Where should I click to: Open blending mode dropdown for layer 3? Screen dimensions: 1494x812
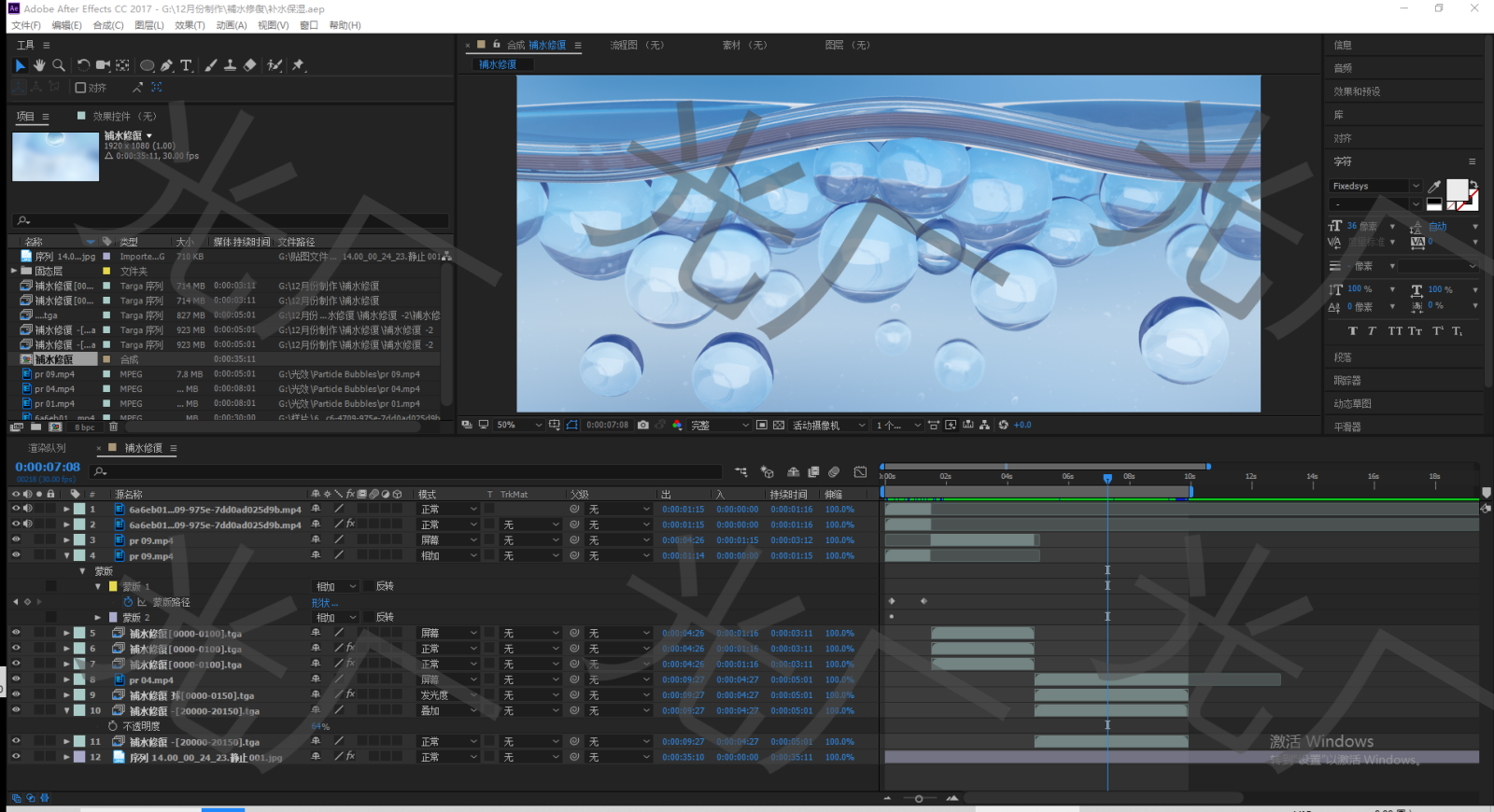(448, 540)
